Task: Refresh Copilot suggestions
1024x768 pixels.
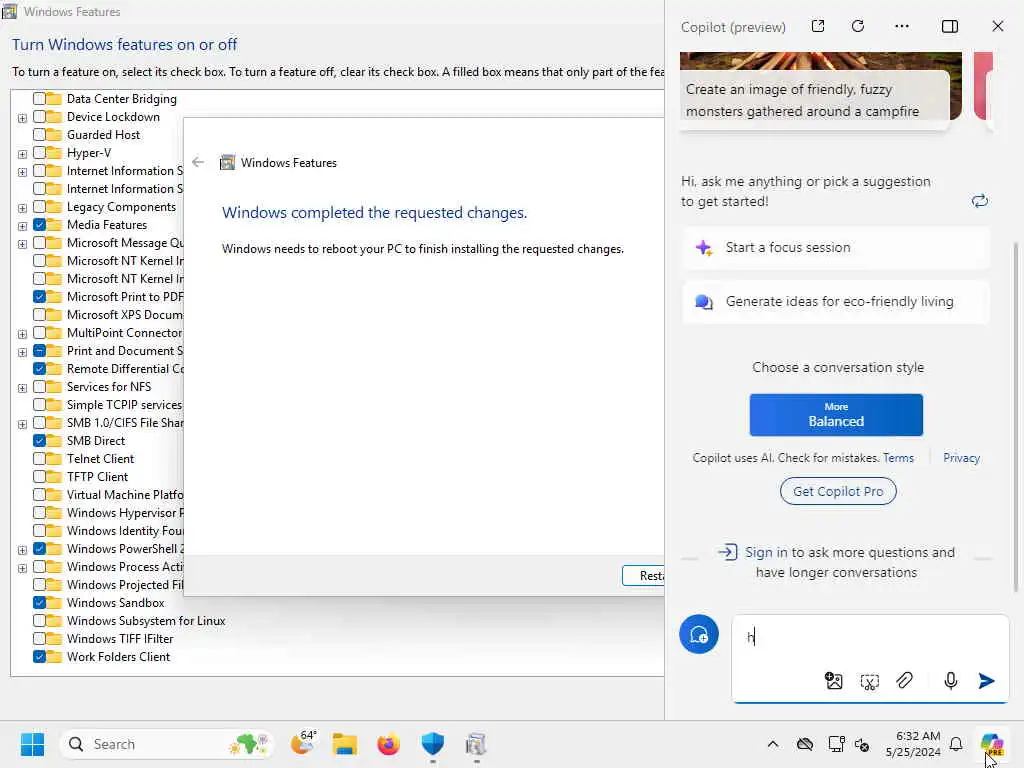Action: tap(980, 201)
